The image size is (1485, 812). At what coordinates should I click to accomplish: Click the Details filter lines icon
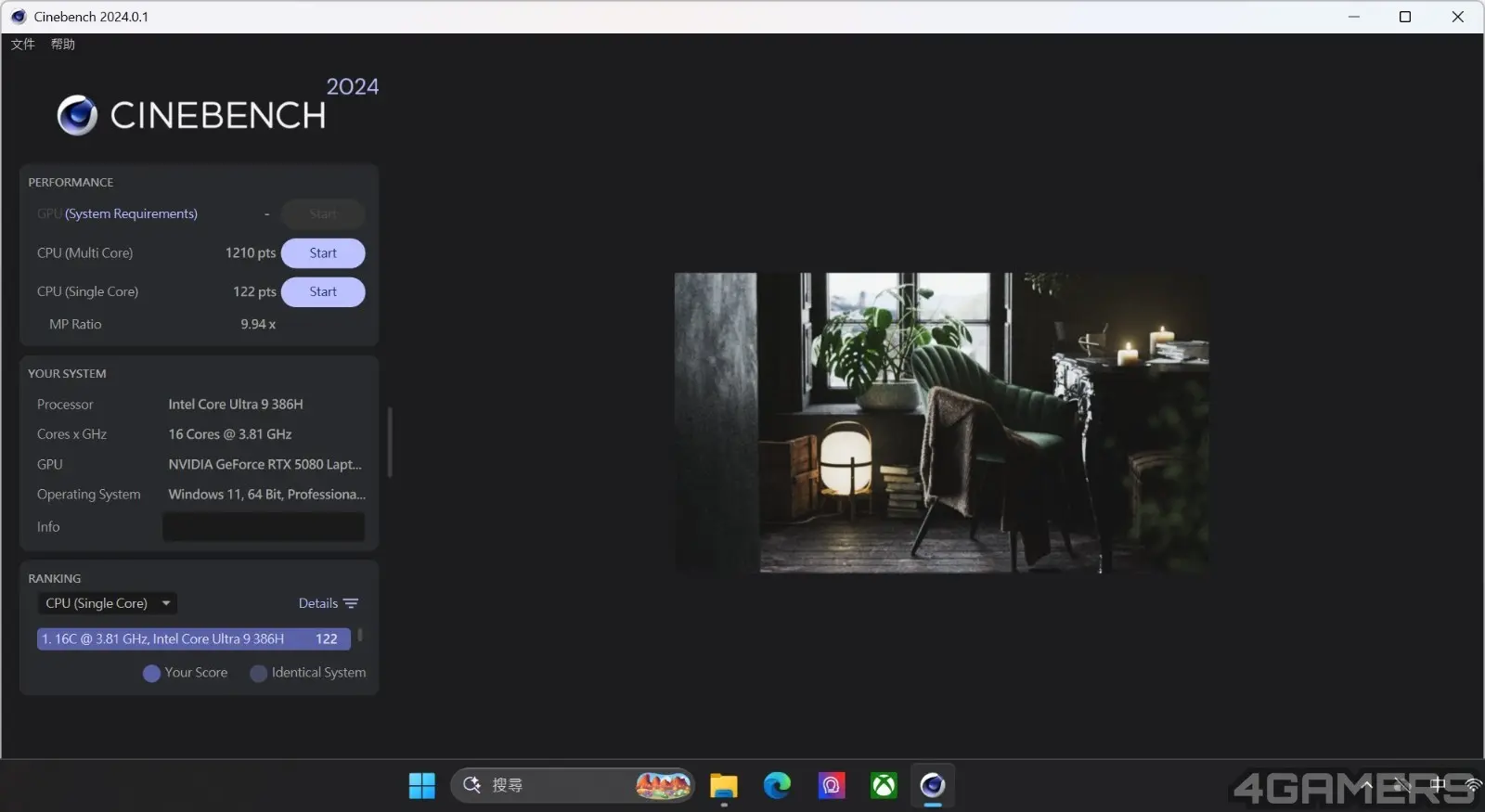(351, 603)
